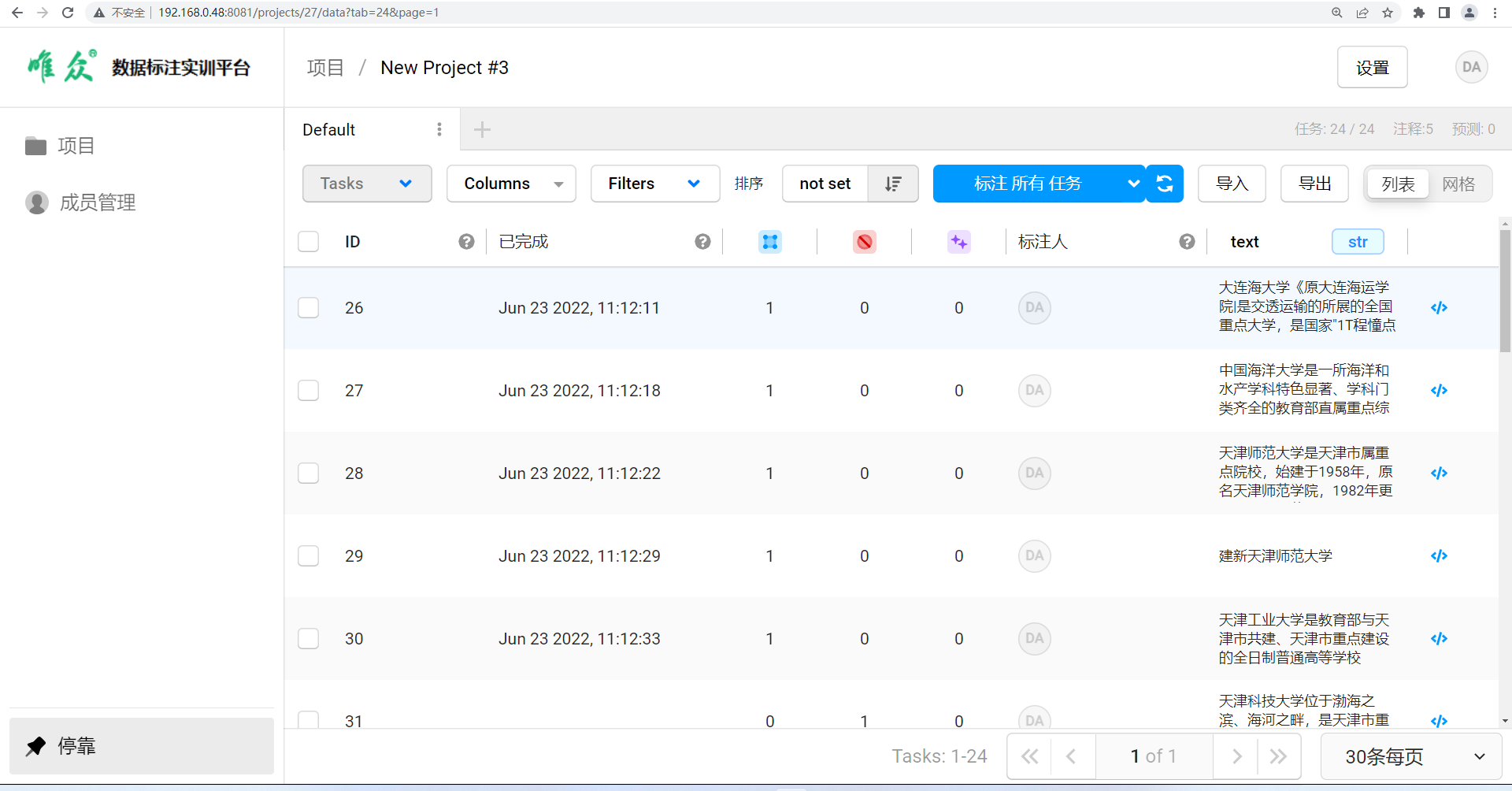
Task: Click the total annotations column header icon
Action: [x=769, y=242]
